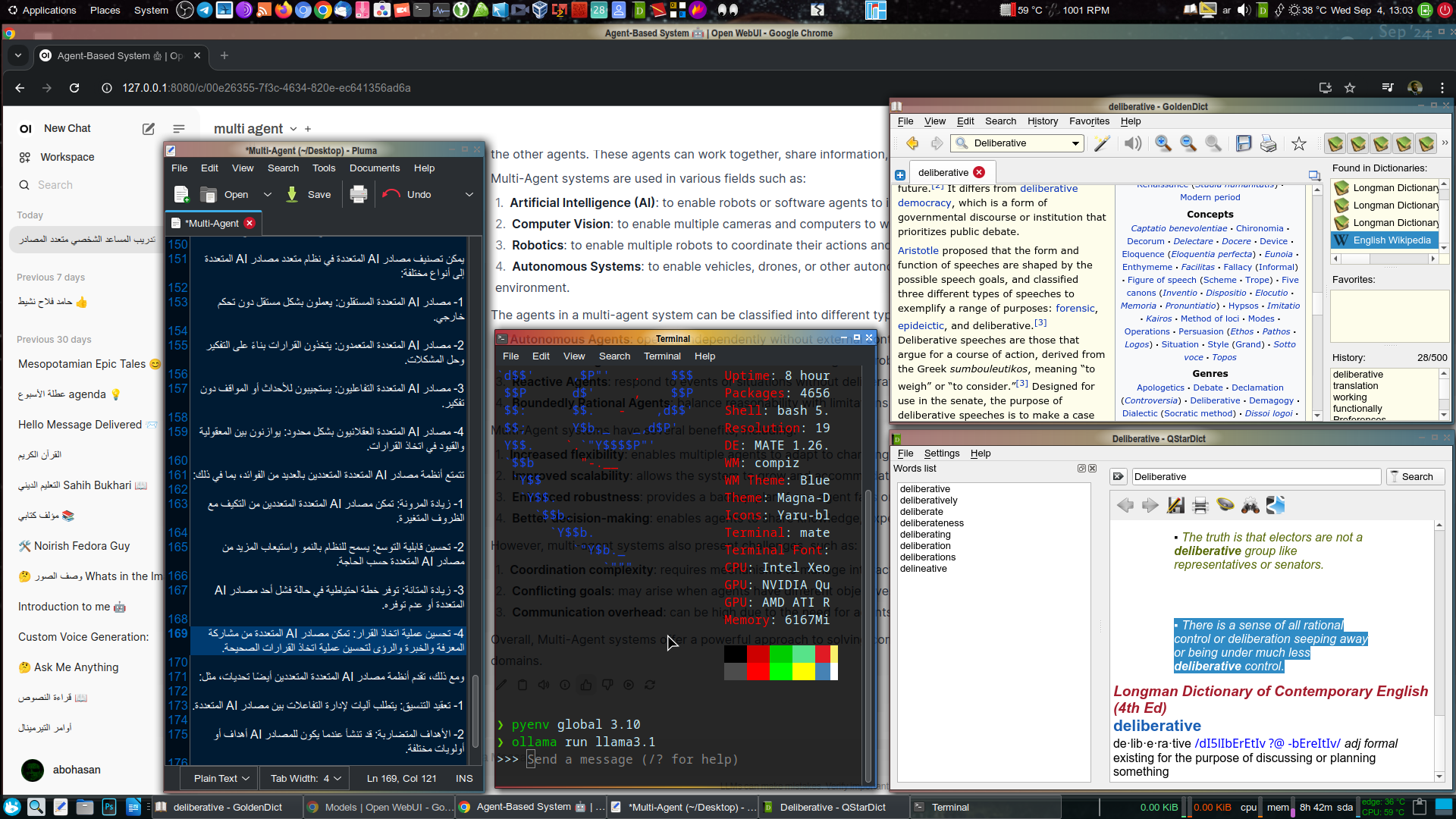Add word to GoldenDict favorites star
The image size is (1456, 819).
[1299, 143]
